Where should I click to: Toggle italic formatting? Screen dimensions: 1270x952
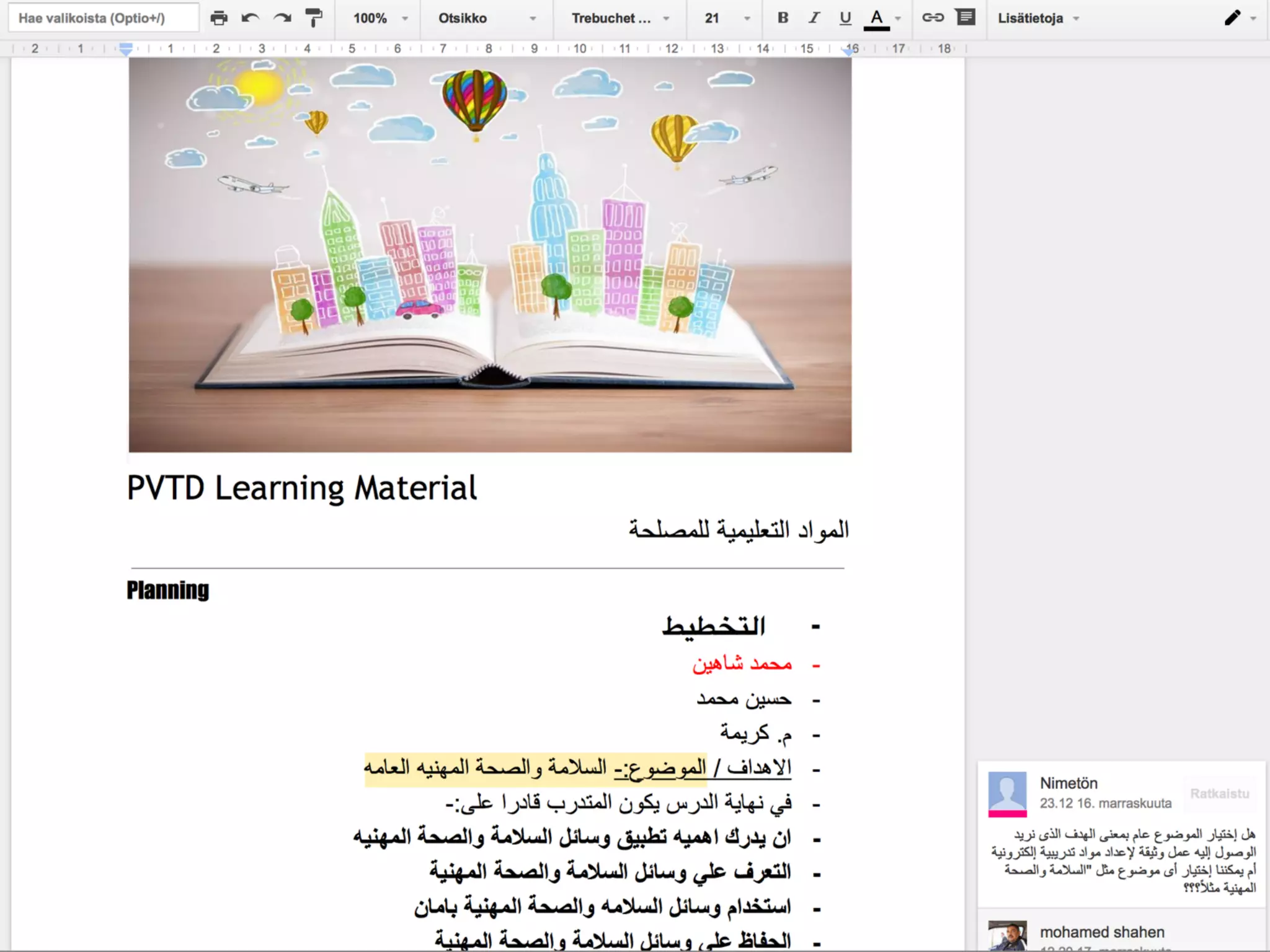[814, 18]
